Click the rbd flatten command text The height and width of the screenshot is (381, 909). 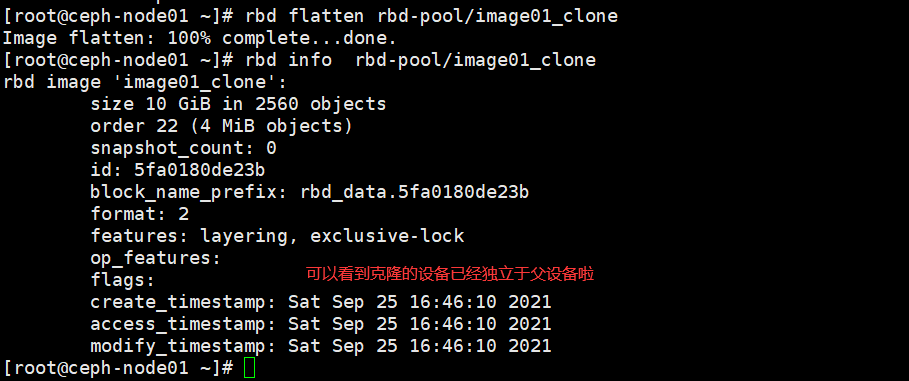pyautogui.click(x=432, y=16)
